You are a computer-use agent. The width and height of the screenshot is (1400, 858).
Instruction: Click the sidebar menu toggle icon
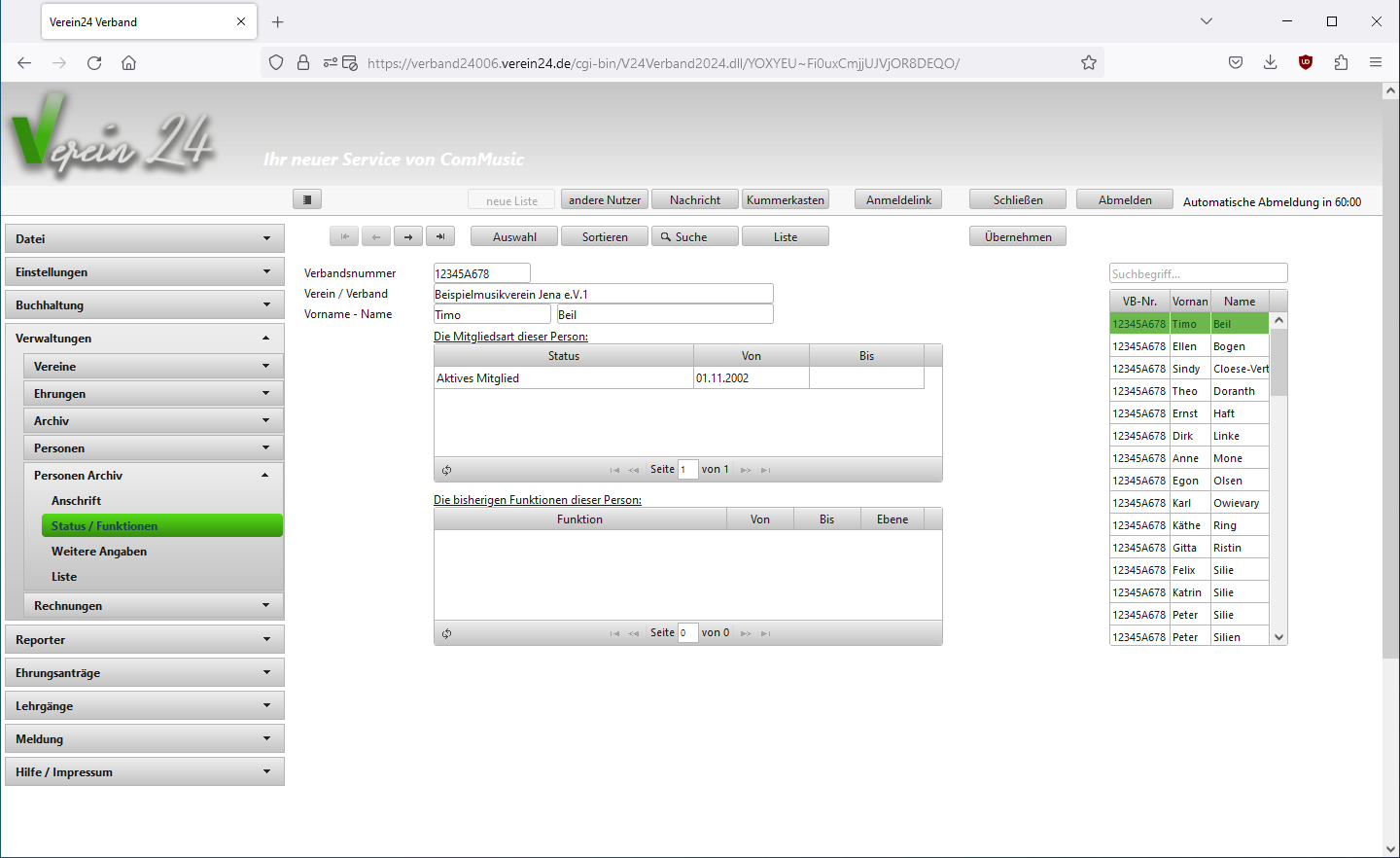(x=306, y=199)
